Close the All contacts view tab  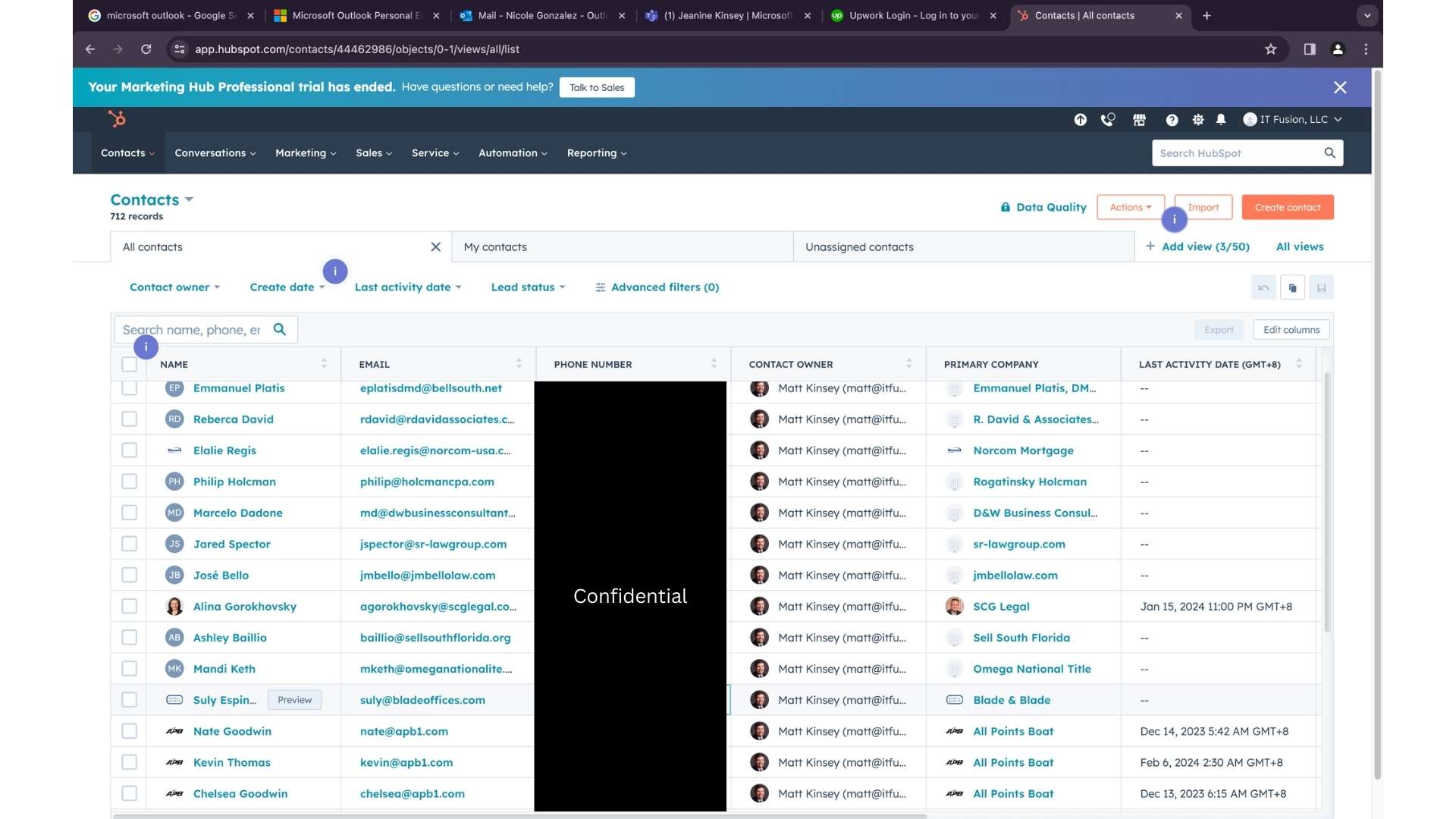pyautogui.click(x=436, y=247)
